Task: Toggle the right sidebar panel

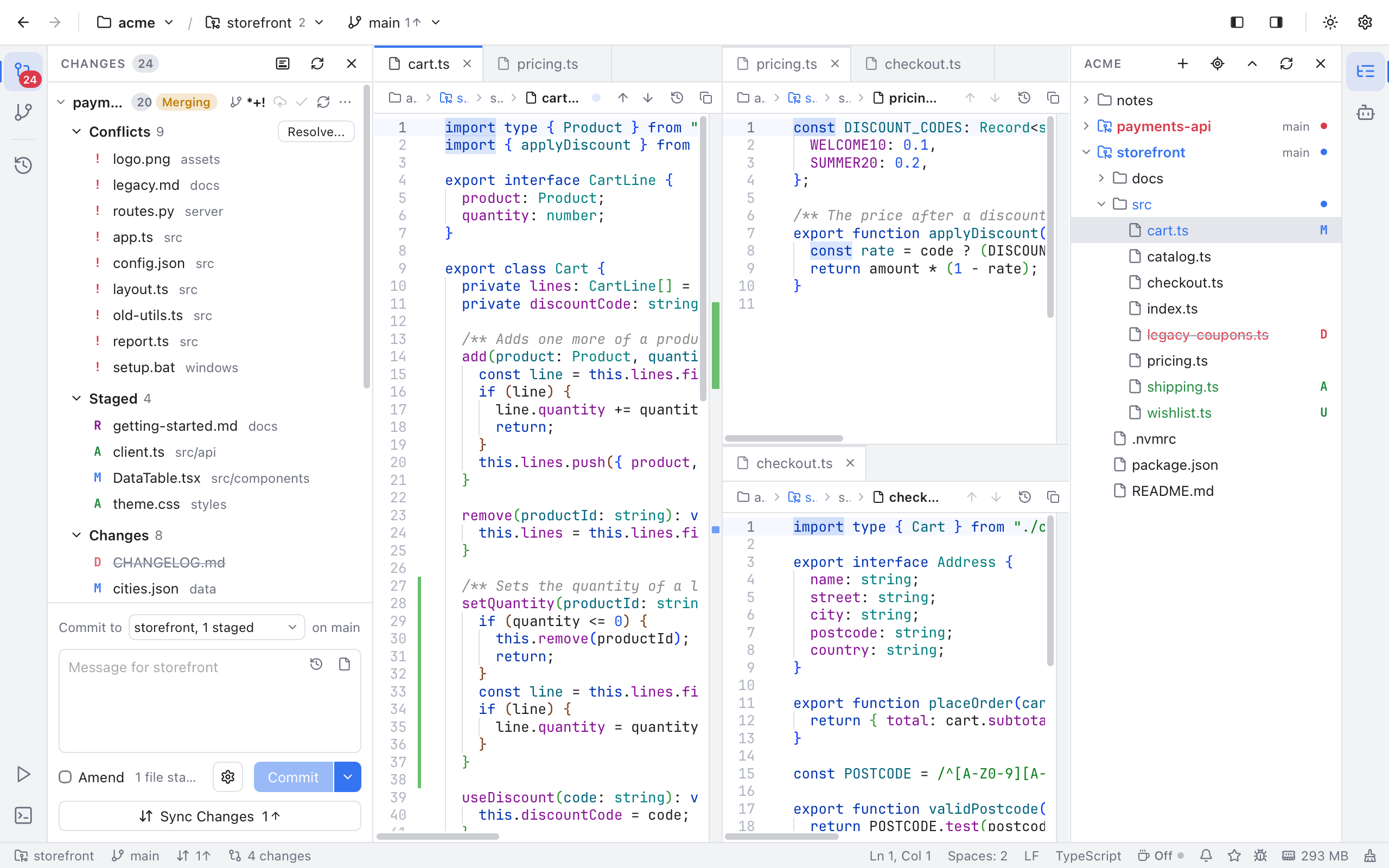Action: 1276,22
